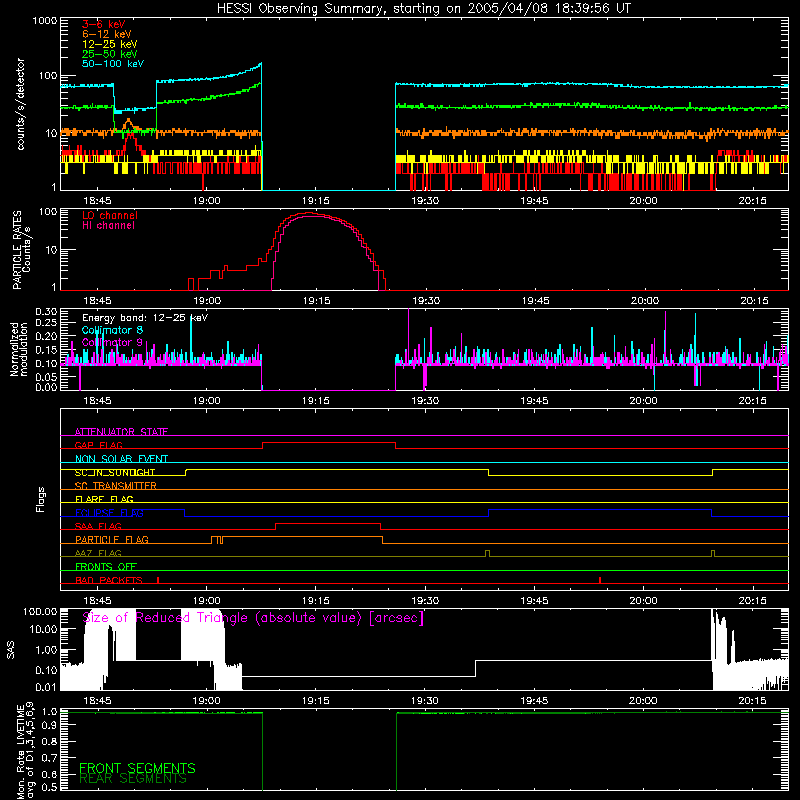Screen dimensions: 800x800
Task: Select the 0.20 modulation axis value
Action: pyautogui.click(x=46, y=336)
